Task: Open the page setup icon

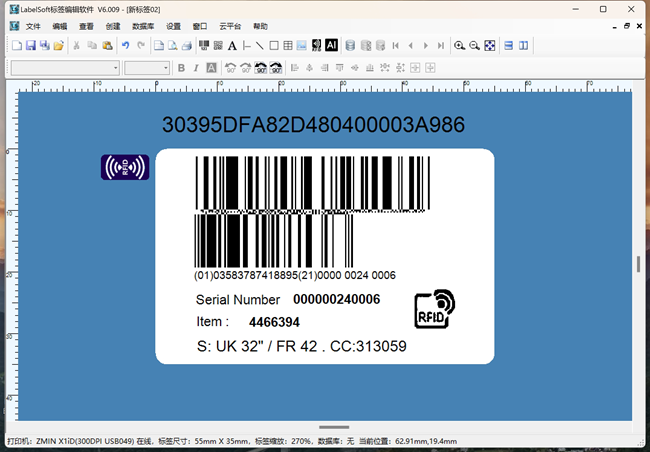Action: (159, 46)
